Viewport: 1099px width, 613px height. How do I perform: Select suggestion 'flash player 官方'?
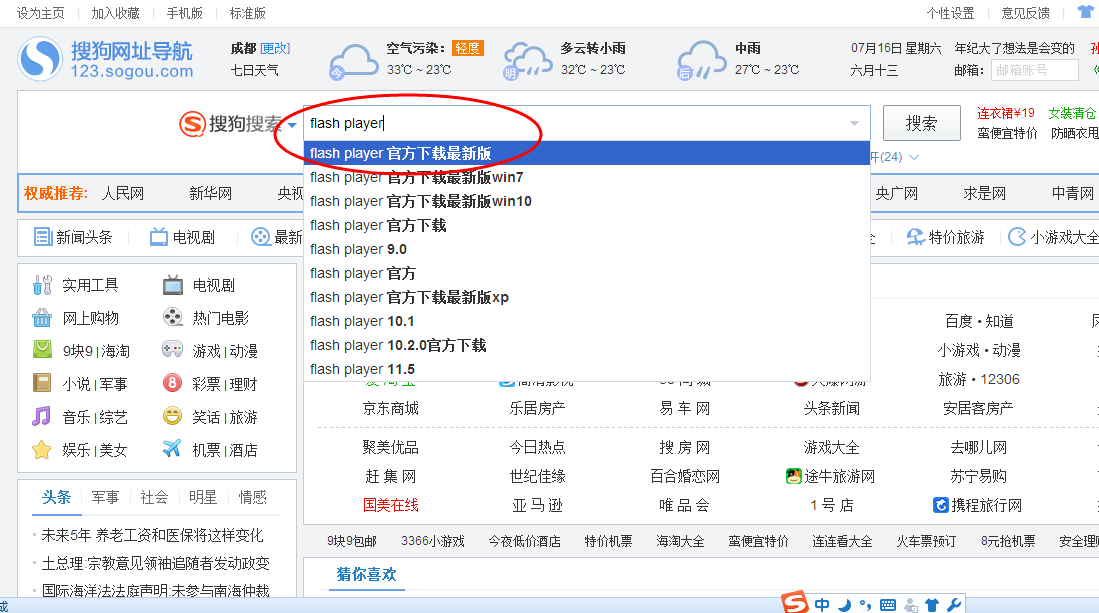point(587,273)
